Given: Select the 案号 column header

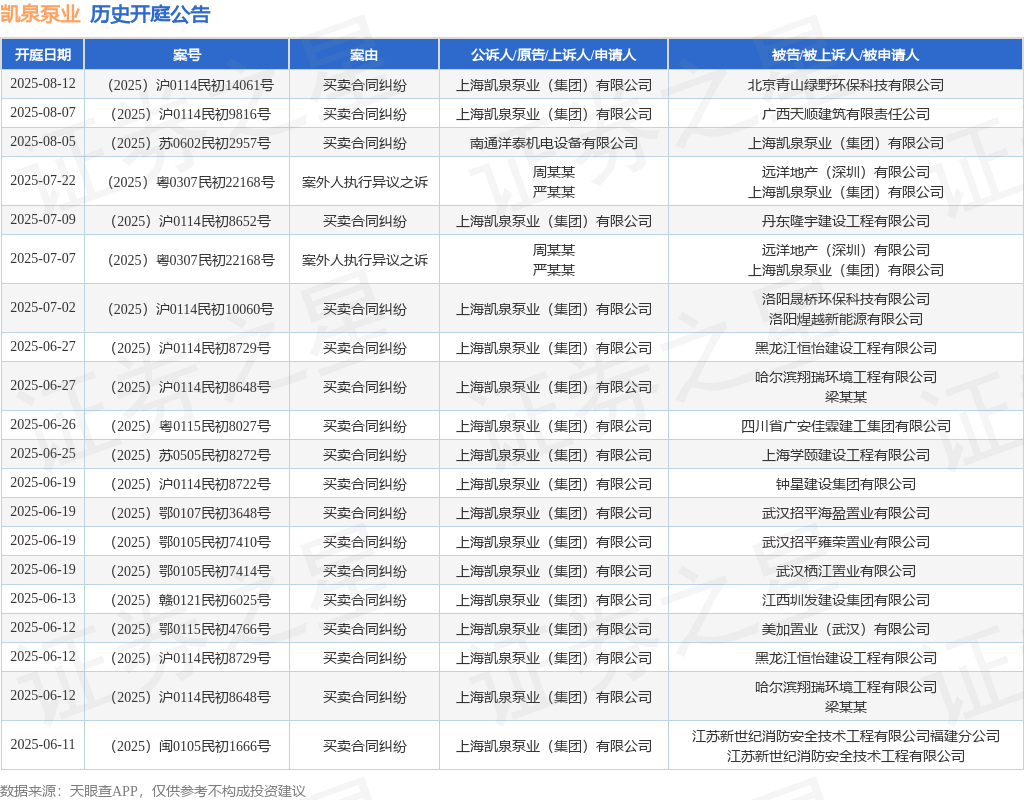Looking at the screenshot, I should [187, 55].
